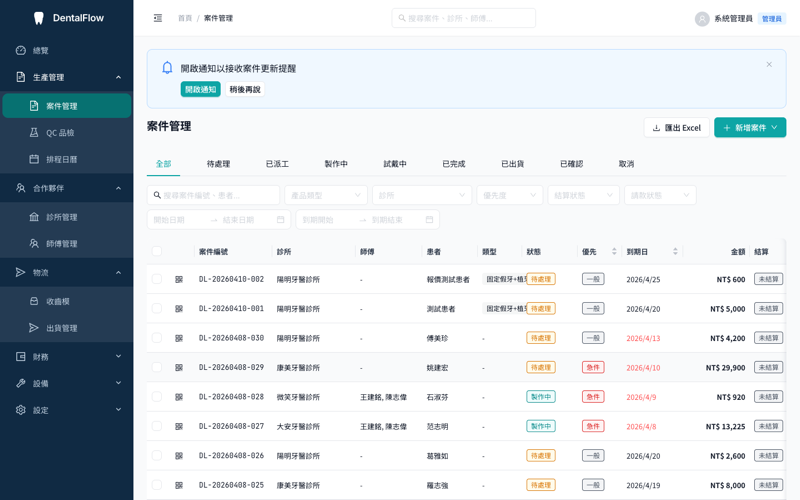This screenshot has height=500, width=800.
Task: Switch to the 待處理 tab
Action: point(218,164)
